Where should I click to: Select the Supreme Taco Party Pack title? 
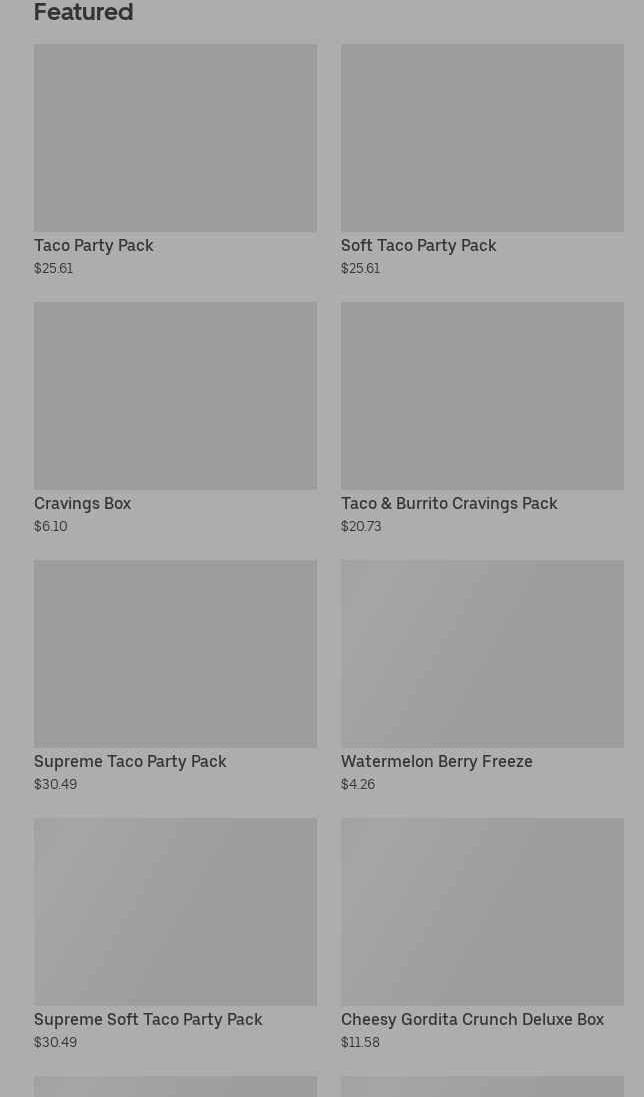130,762
